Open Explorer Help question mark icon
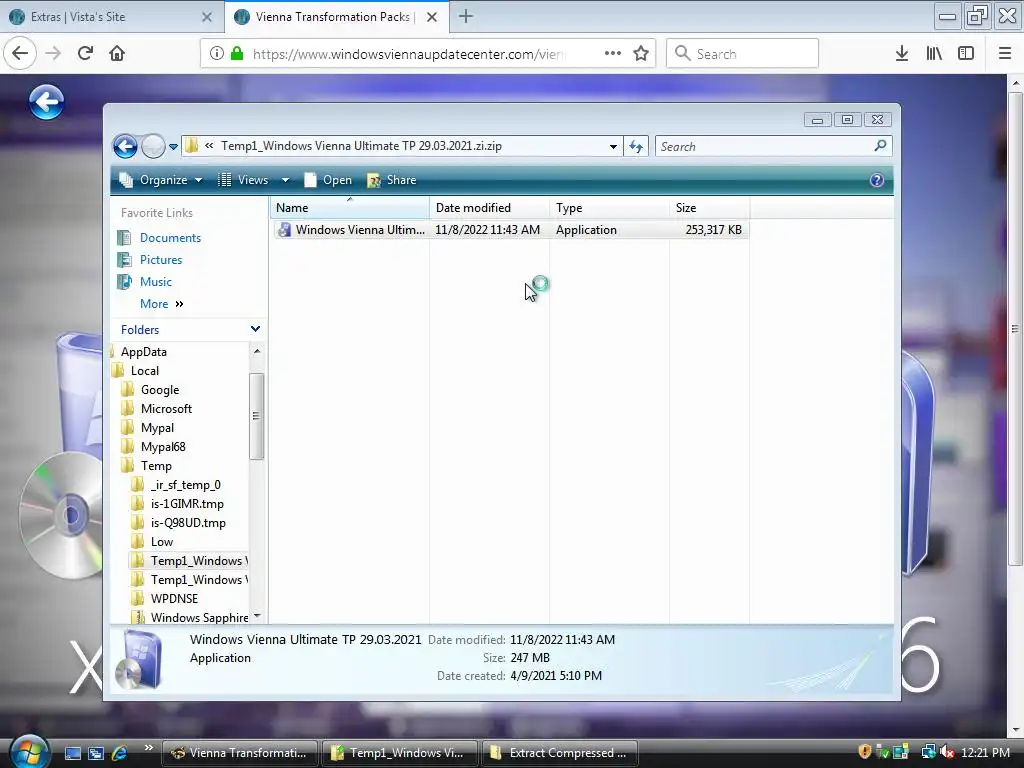 [x=876, y=180]
